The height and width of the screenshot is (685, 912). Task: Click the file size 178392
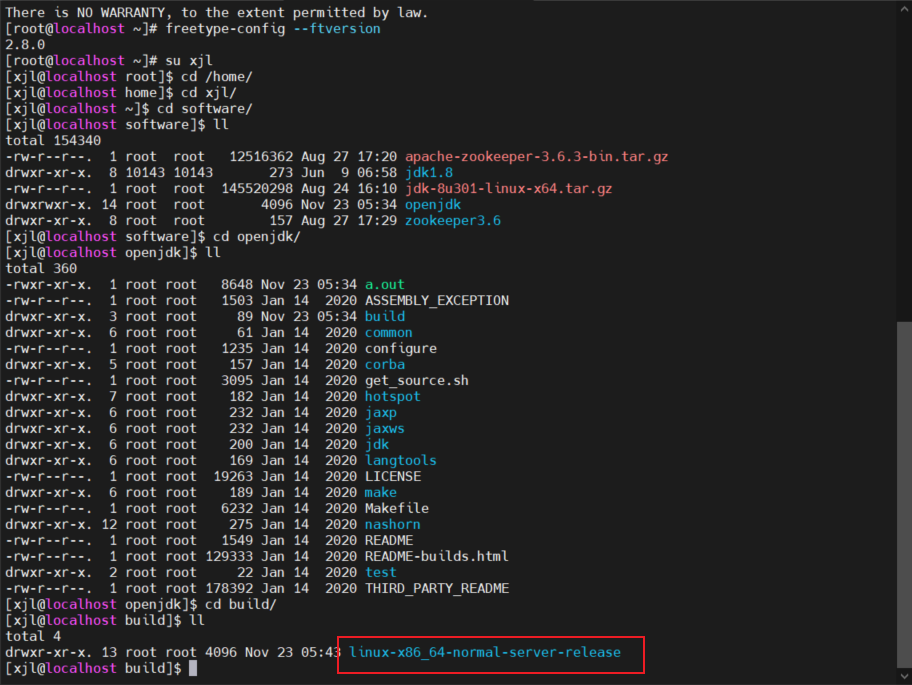point(229,588)
